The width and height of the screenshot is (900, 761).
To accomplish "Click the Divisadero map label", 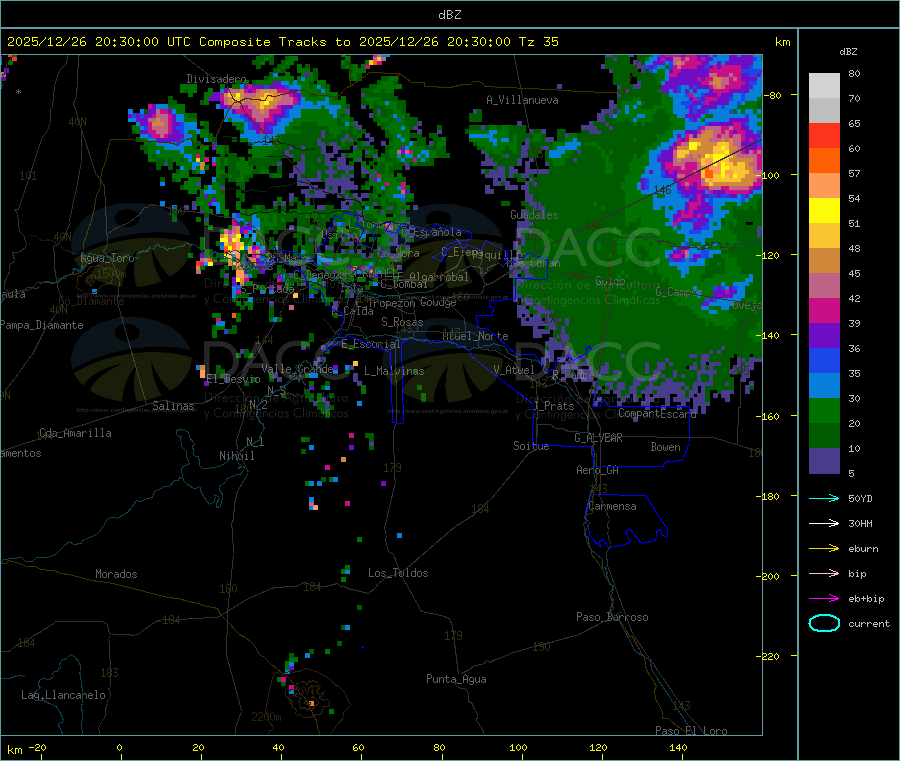I will 216,79.
